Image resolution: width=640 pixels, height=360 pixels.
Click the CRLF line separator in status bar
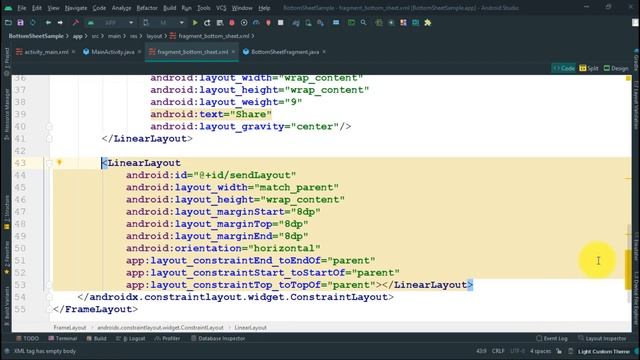[x=498, y=351]
